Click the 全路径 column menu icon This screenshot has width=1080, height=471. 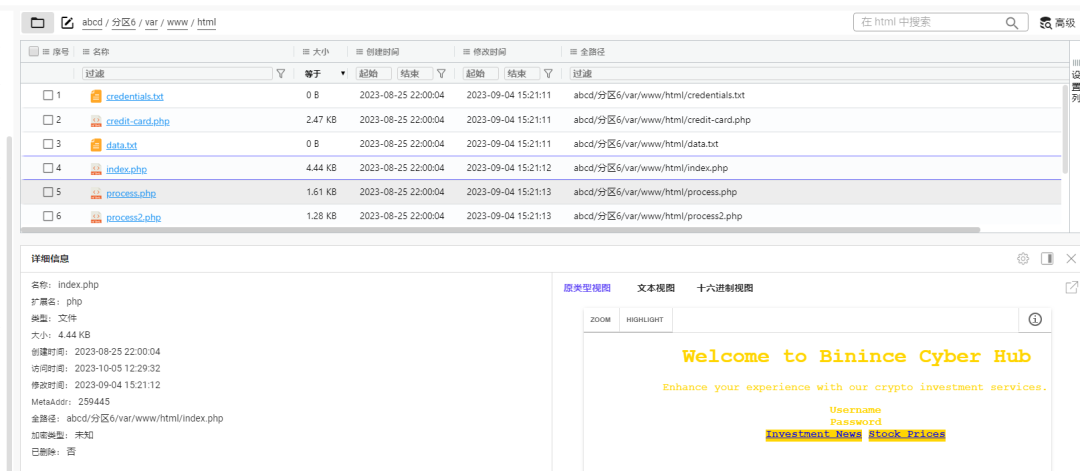point(574,52)
